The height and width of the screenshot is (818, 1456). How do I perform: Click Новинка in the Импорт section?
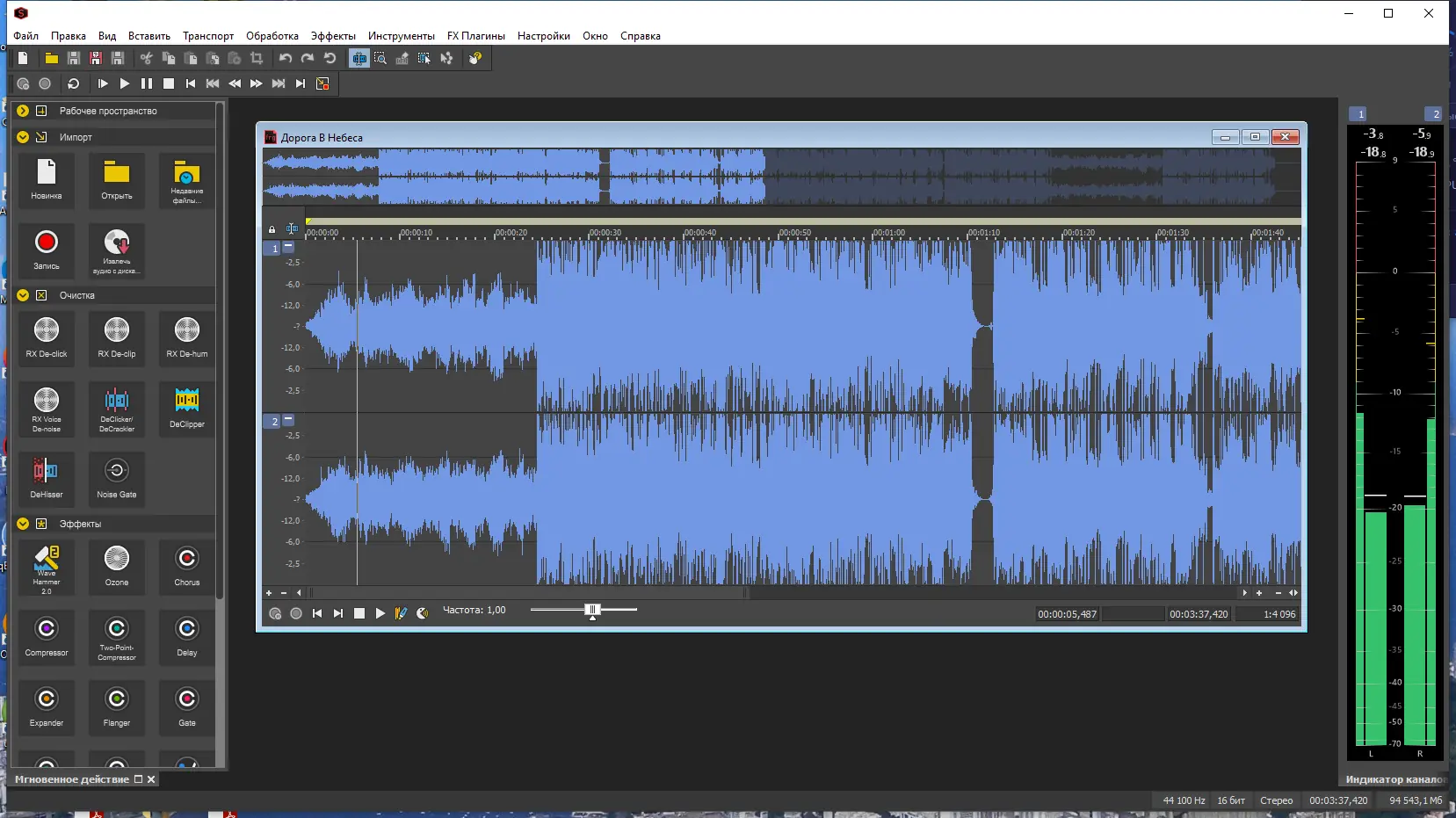pos(47,179)
